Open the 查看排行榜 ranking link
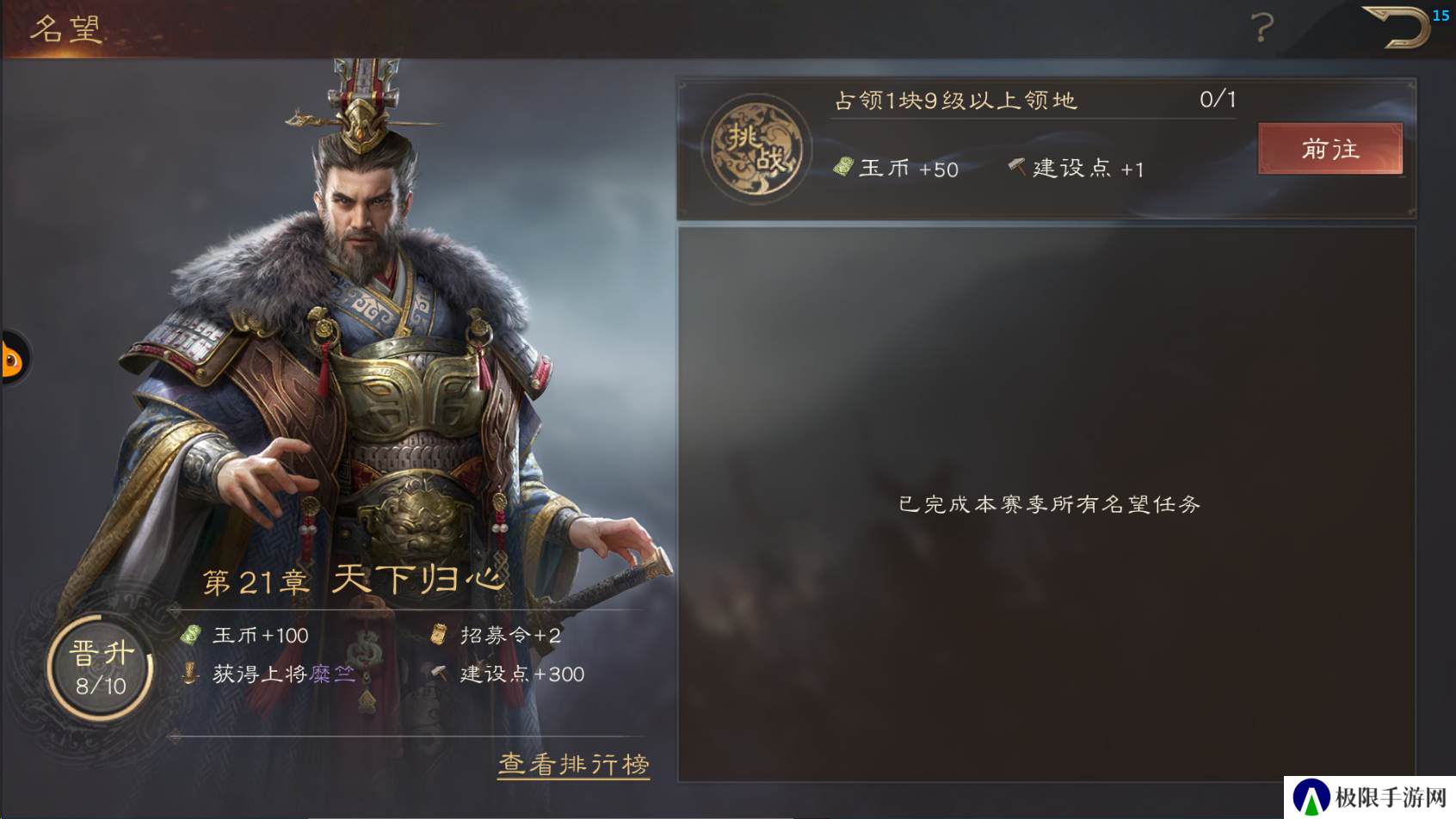The width and height of the screenshot is (1456, 819). [x=574, y=764]
